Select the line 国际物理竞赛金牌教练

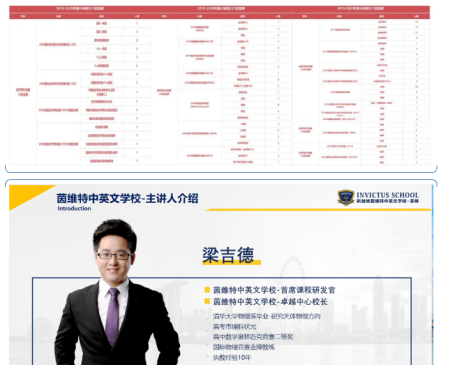(x=244, y=347)
